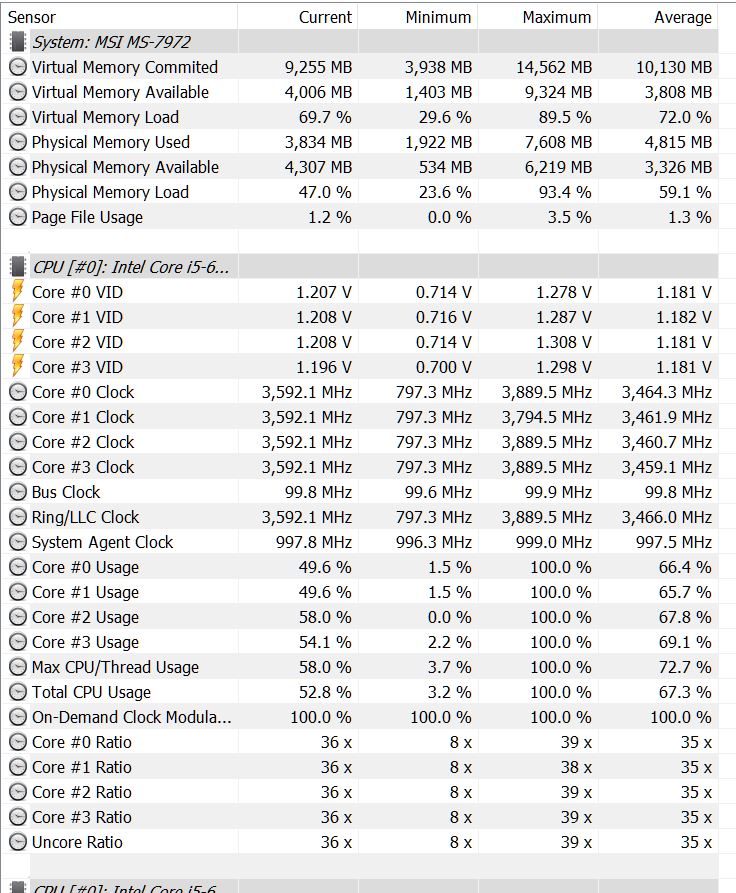
Task: Click the clock icon next to Uncore Ratio
Action: point(18,842)
